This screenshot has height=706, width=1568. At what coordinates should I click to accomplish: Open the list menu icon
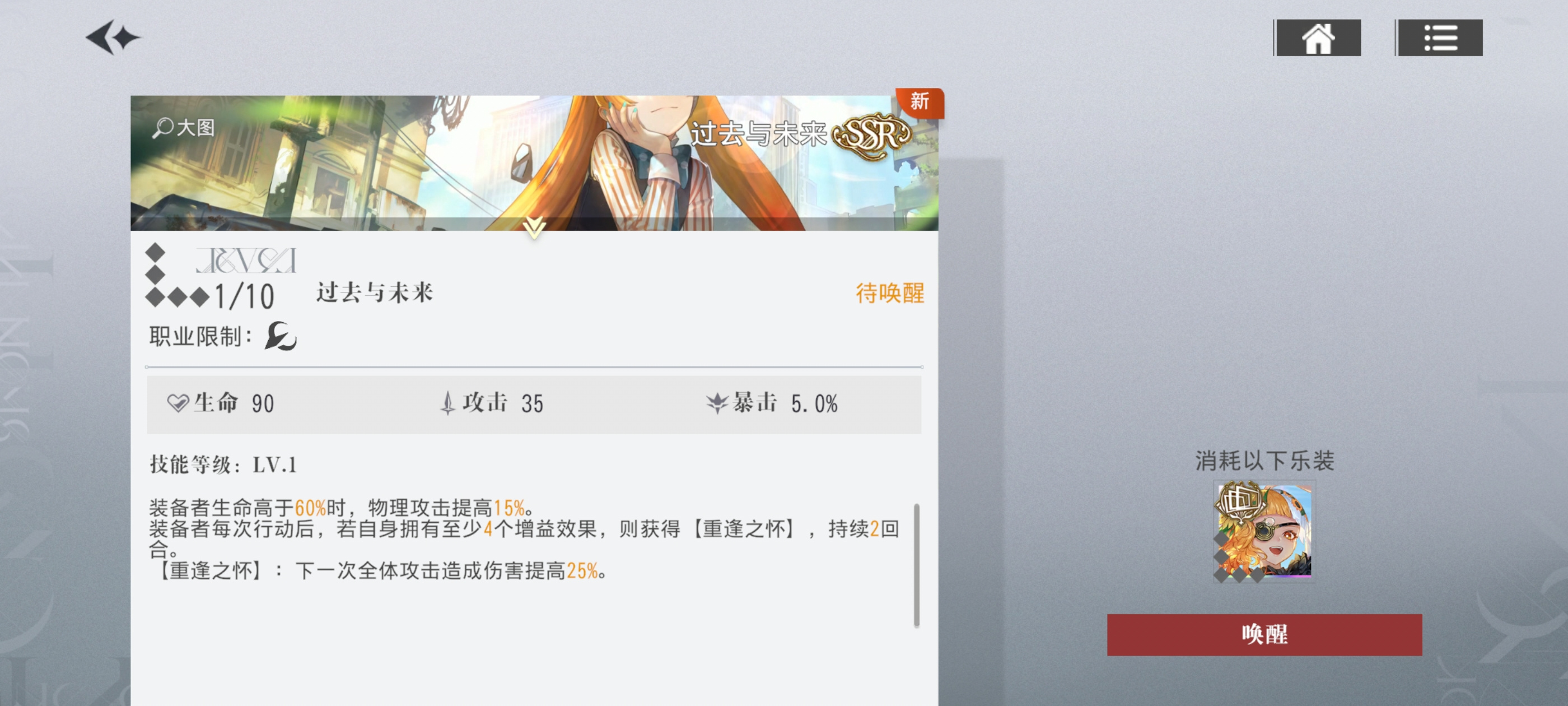click(1440, 38)
